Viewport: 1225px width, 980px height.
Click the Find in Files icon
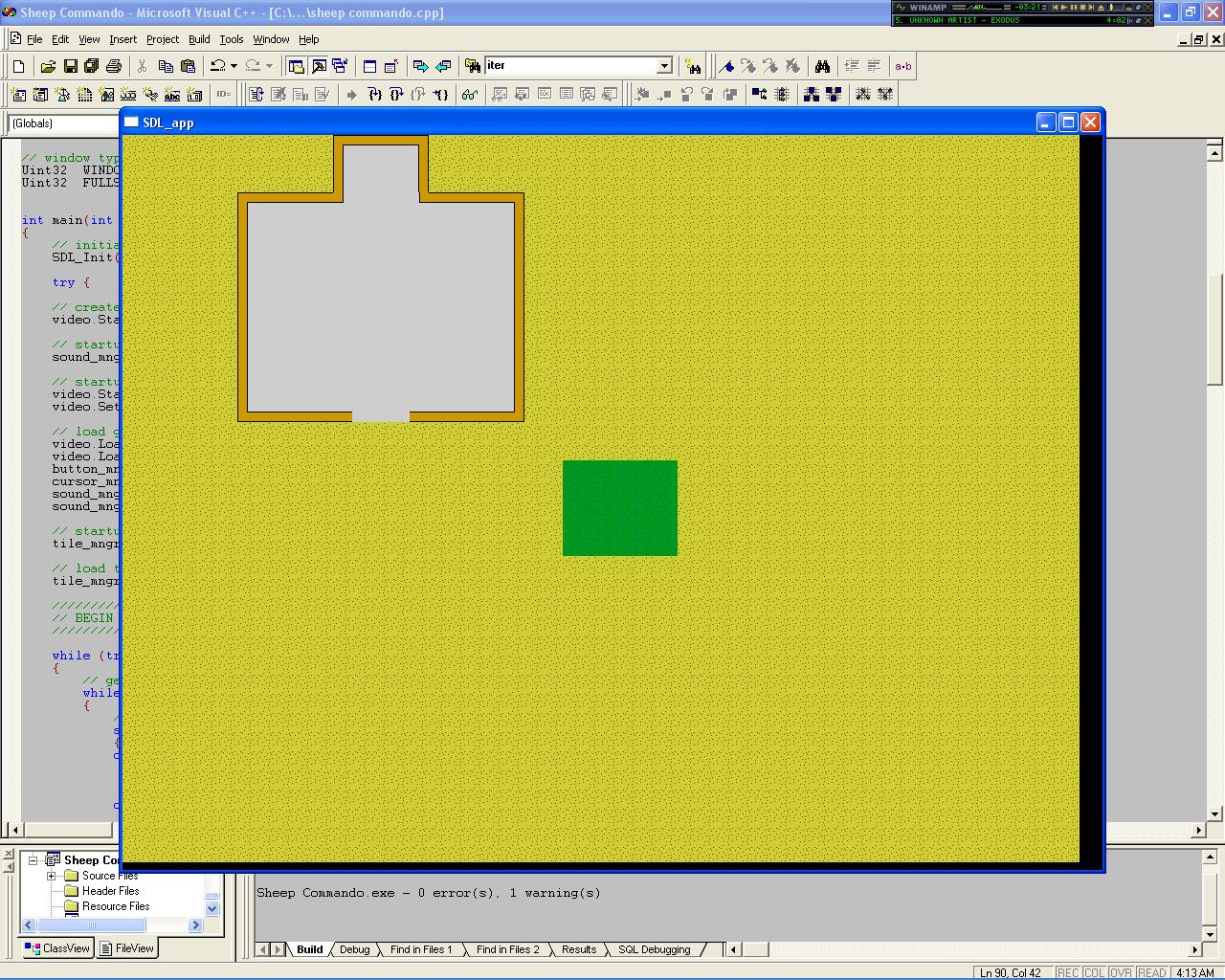click(x=473, y=66)
